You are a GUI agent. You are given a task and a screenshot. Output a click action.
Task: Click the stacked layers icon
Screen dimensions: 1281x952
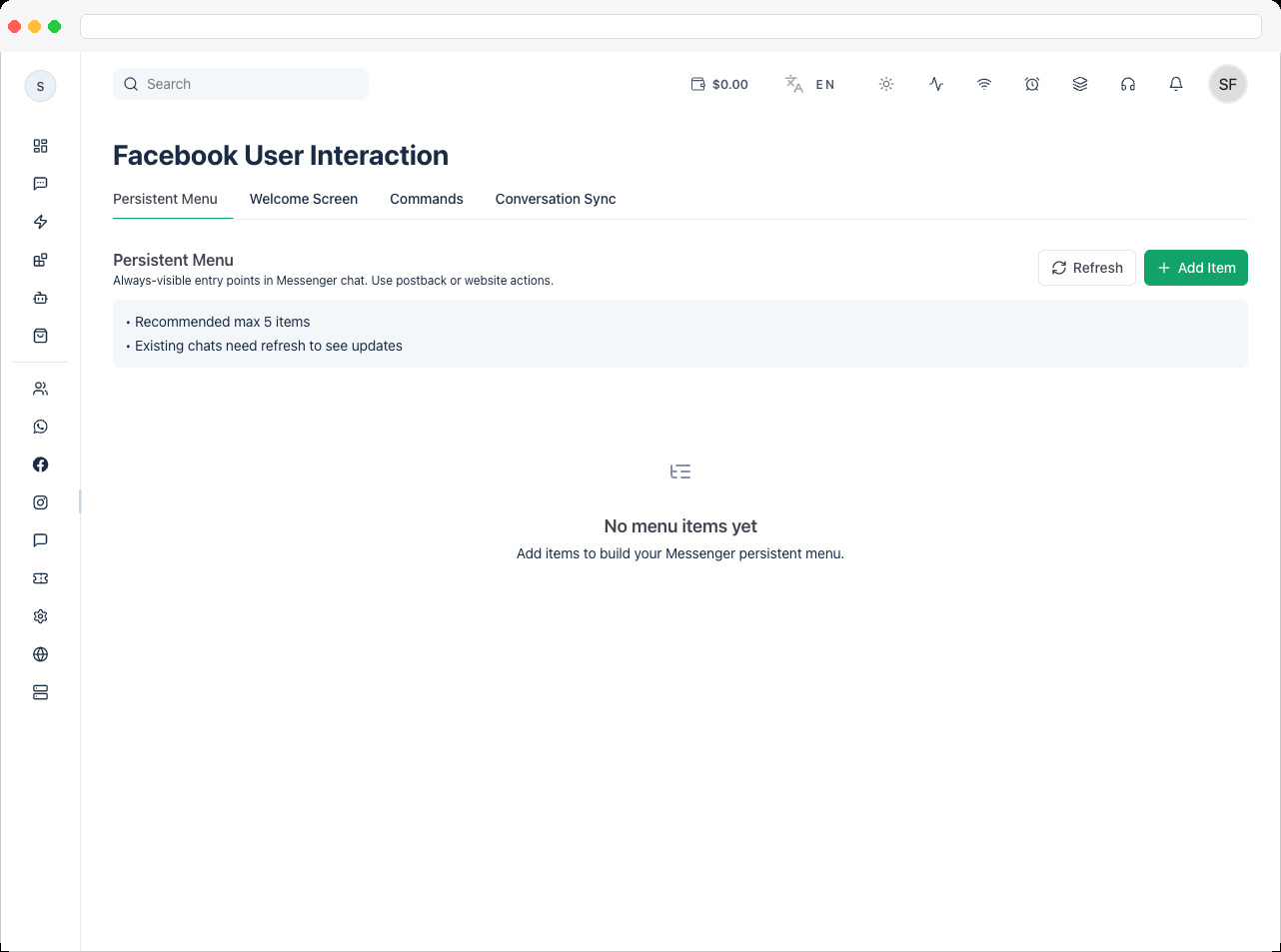pos(1080,84)
